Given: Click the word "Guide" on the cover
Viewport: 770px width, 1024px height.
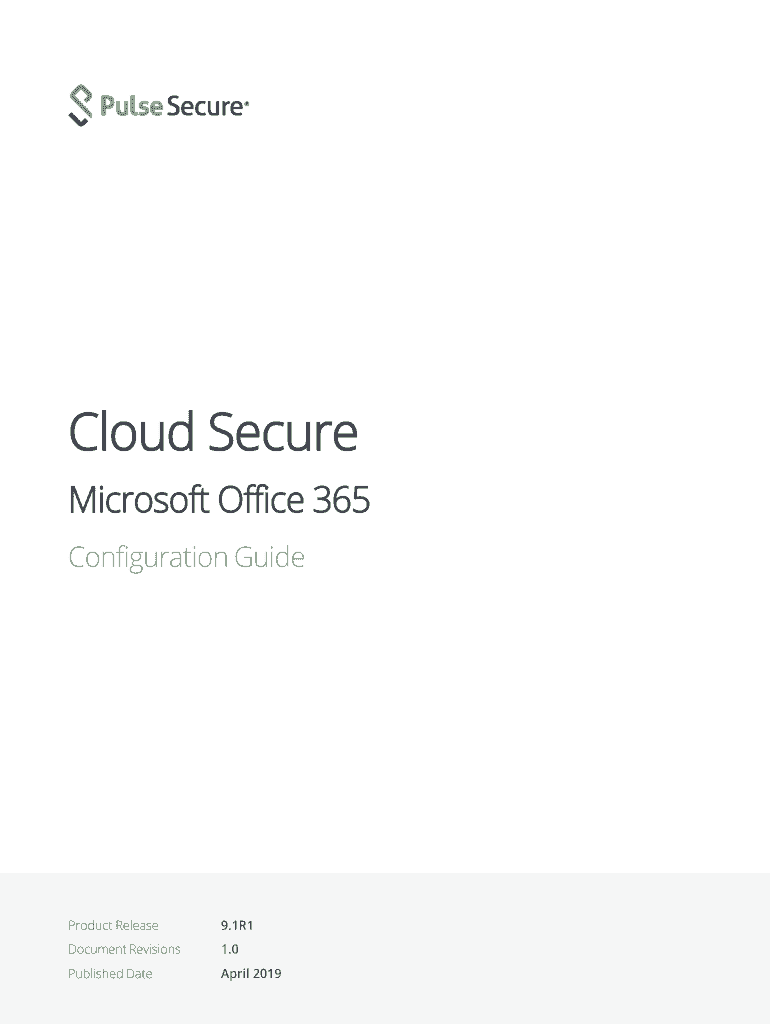Looking at the screenshot, I should click(x=270, y=557).
